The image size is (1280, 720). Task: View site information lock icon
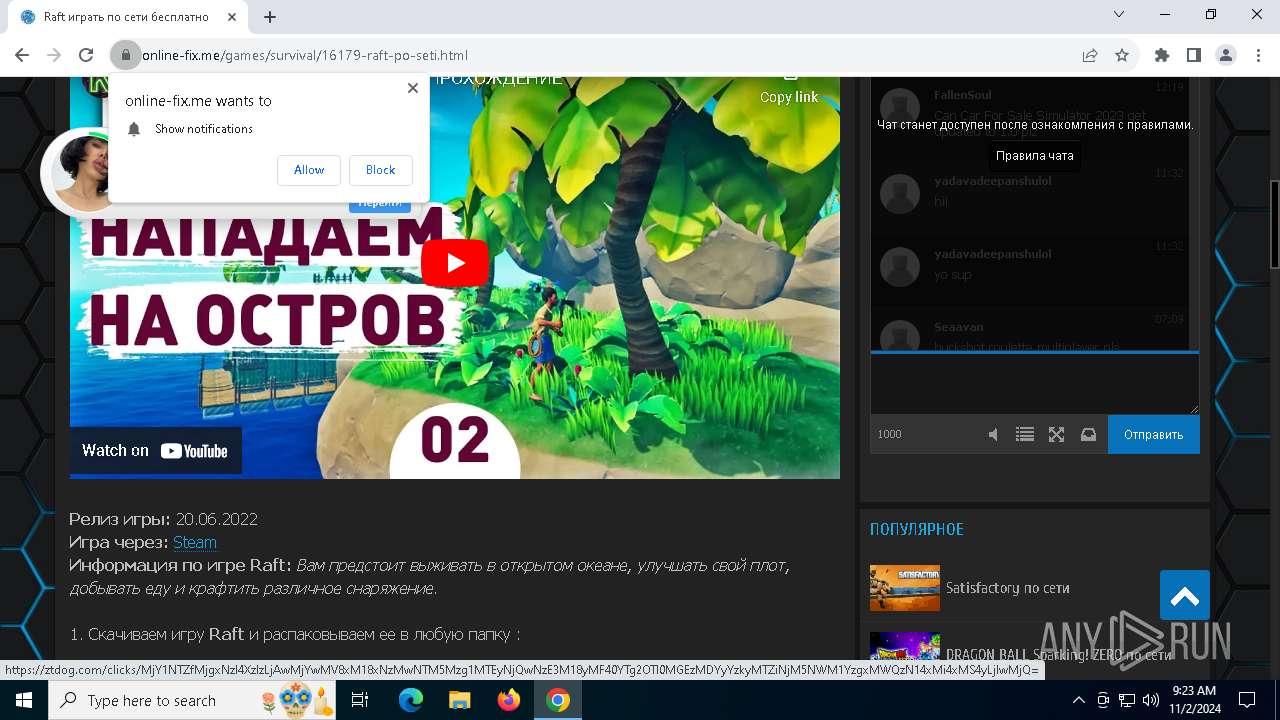click(x=125, y=55)
